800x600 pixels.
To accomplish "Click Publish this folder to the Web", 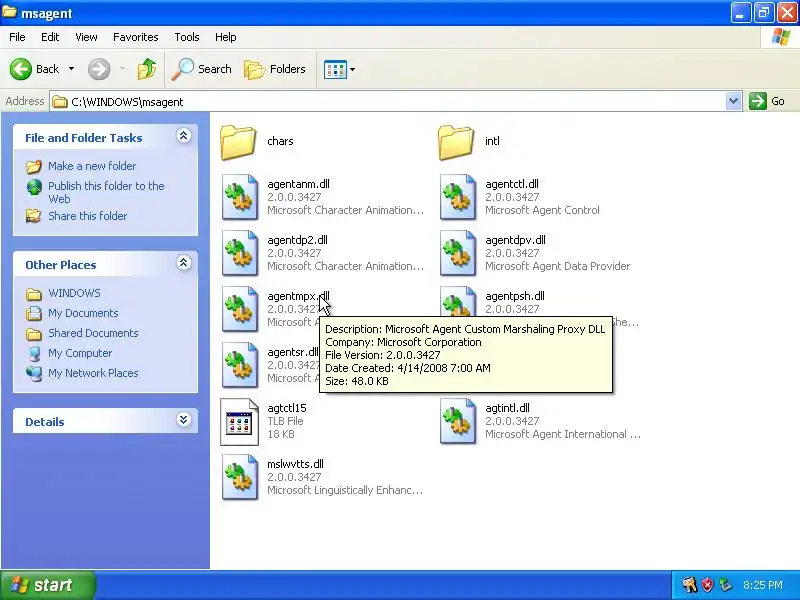I will point(106,192).
